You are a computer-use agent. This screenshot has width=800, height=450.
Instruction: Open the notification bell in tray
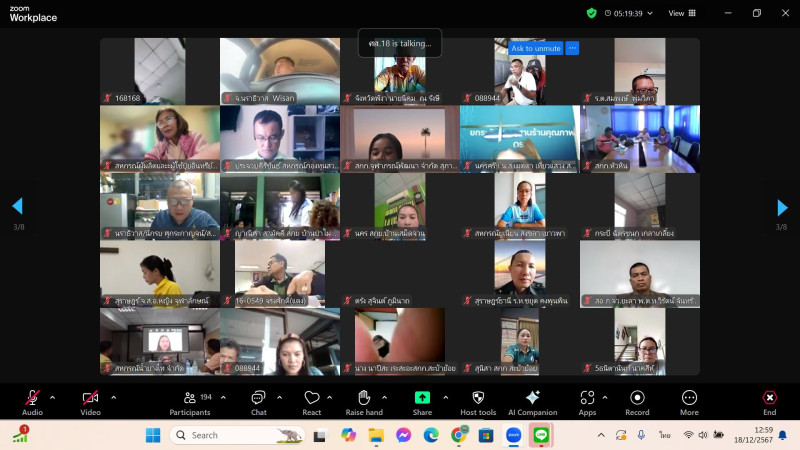(783, 435)
